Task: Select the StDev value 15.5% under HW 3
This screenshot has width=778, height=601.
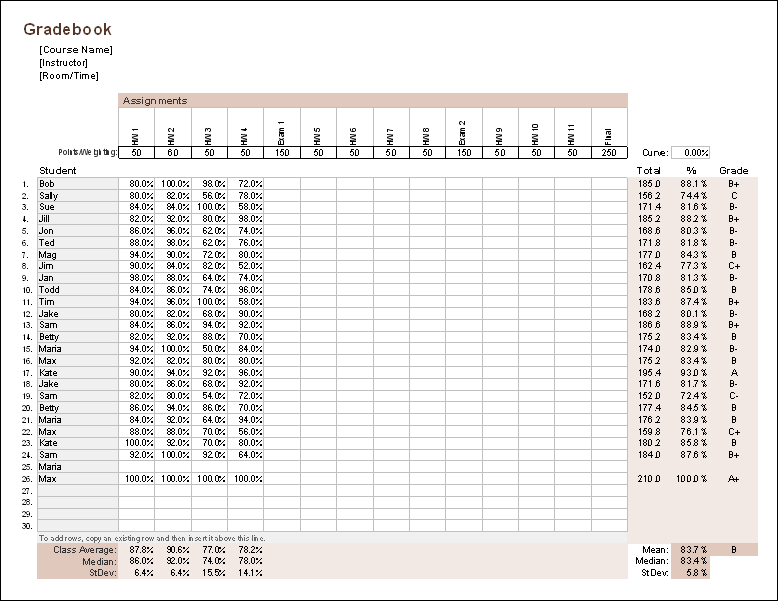Action: point(209,572)
